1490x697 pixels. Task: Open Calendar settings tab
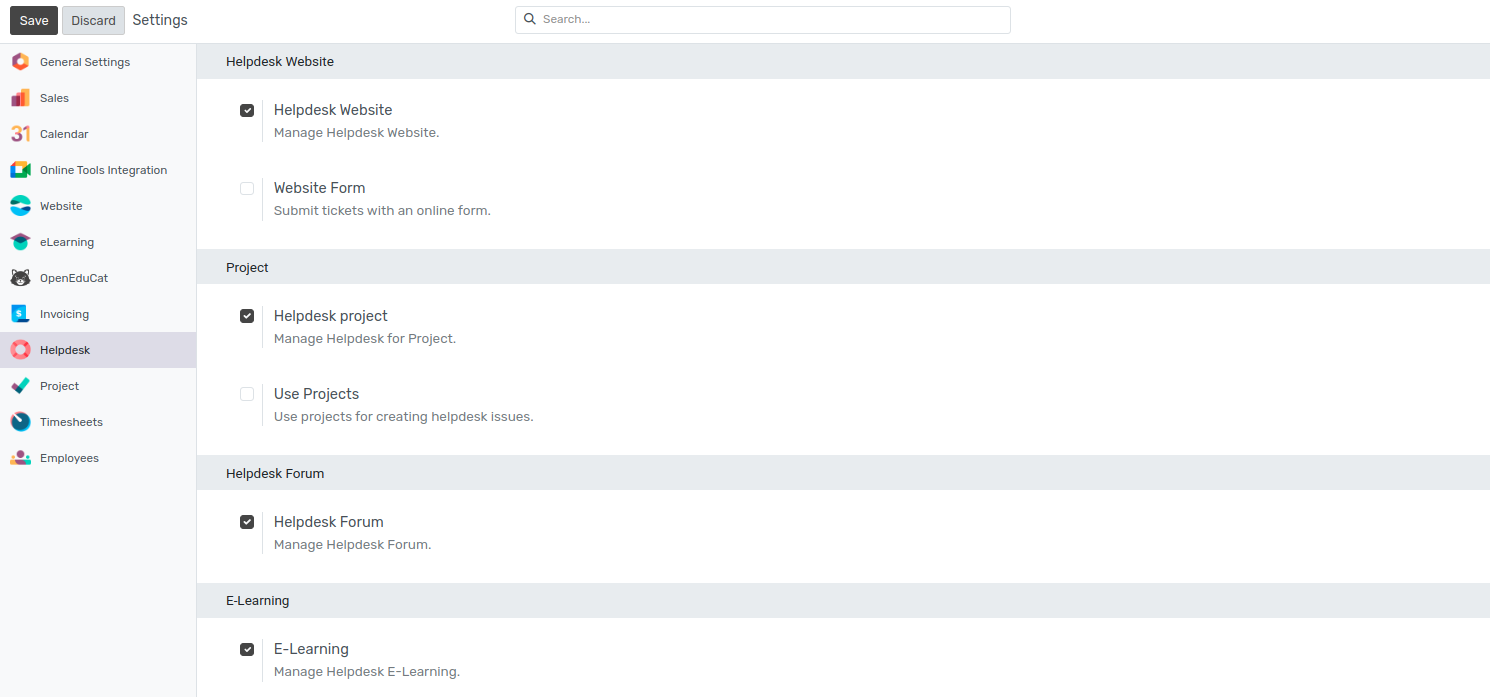(x=98, y=134)
